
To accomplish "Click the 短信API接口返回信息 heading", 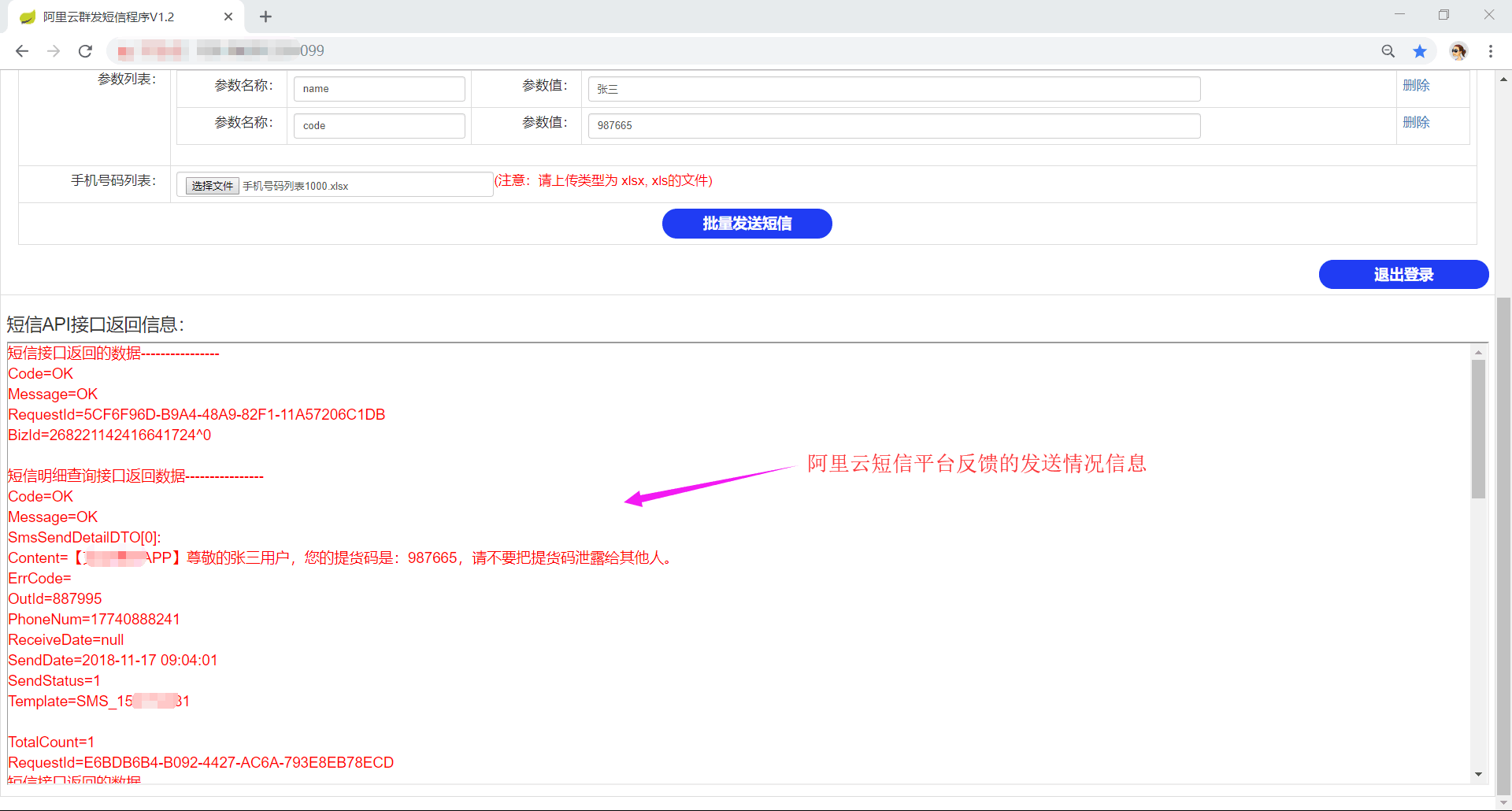I will tap(95, 324).
